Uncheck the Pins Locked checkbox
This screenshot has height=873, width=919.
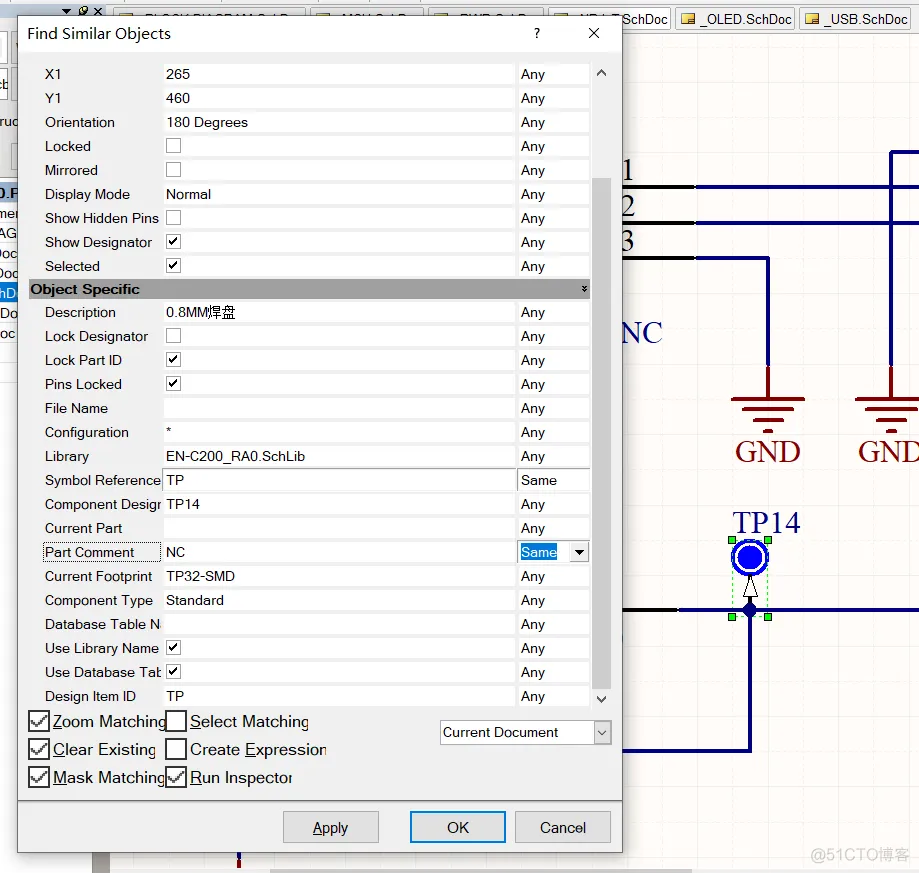[x=173, y=384]
